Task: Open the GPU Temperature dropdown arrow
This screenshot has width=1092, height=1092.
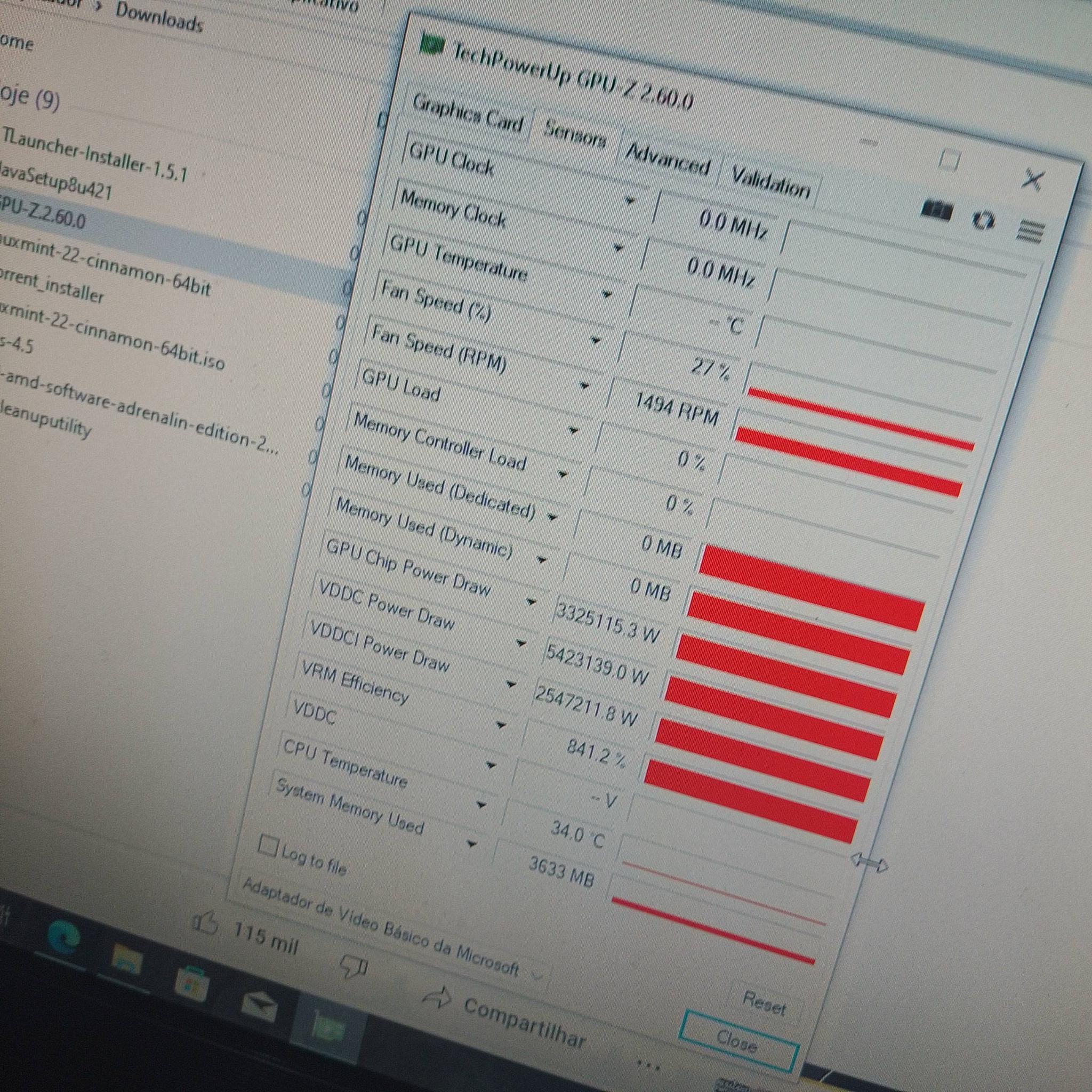Action: tap(607, 294)
